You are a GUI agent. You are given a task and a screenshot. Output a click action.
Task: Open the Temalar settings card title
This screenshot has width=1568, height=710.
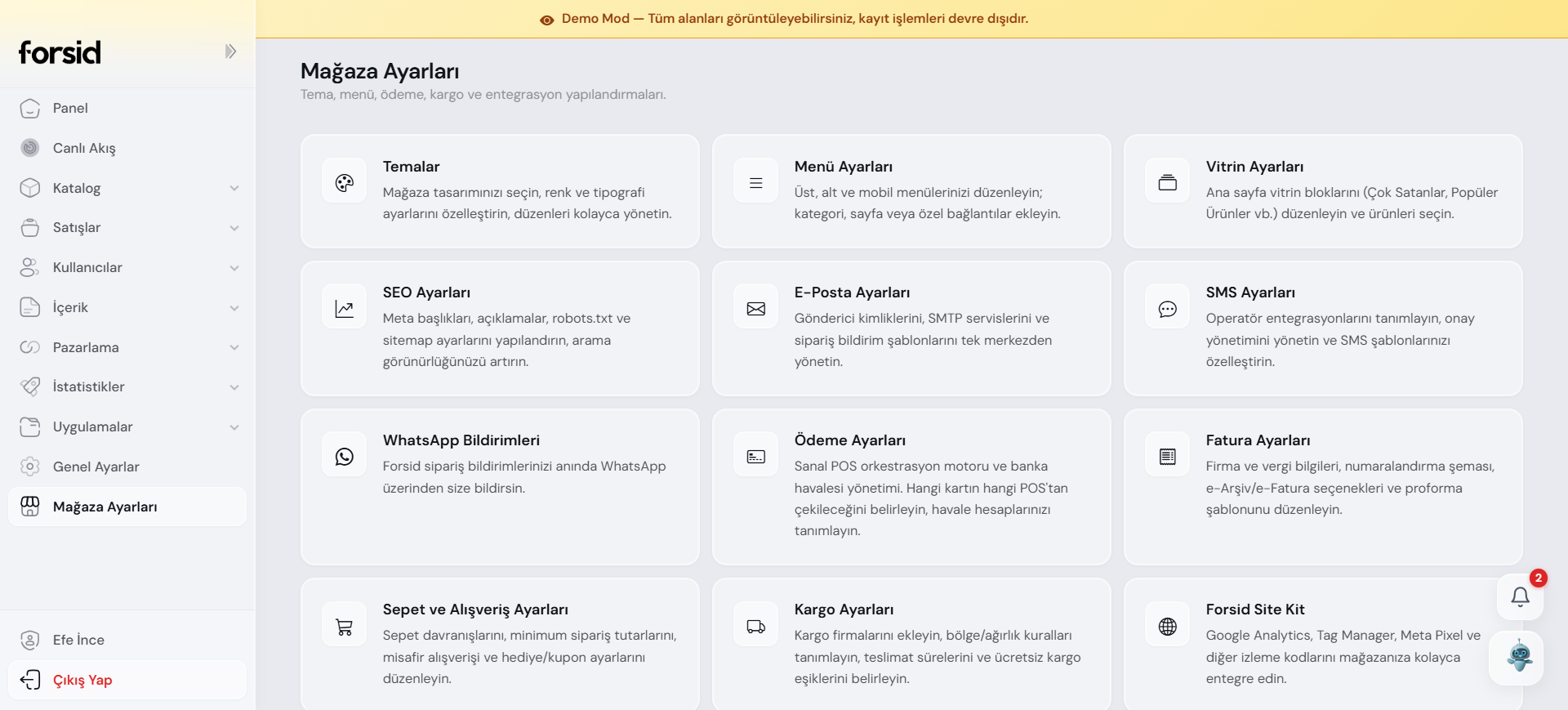click(411, 167)
